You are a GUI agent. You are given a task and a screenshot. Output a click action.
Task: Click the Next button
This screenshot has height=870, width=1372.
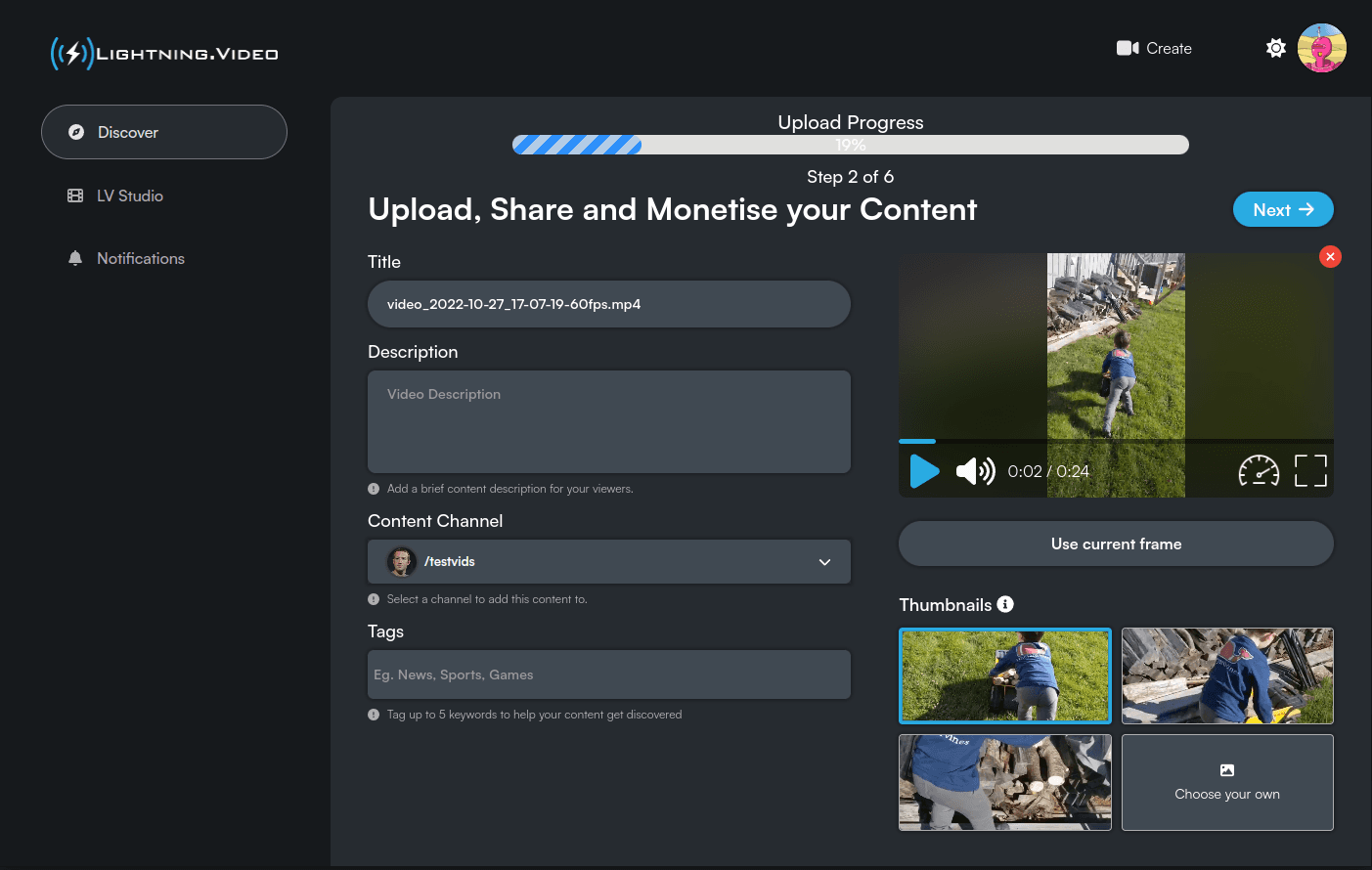[1283, 209]
